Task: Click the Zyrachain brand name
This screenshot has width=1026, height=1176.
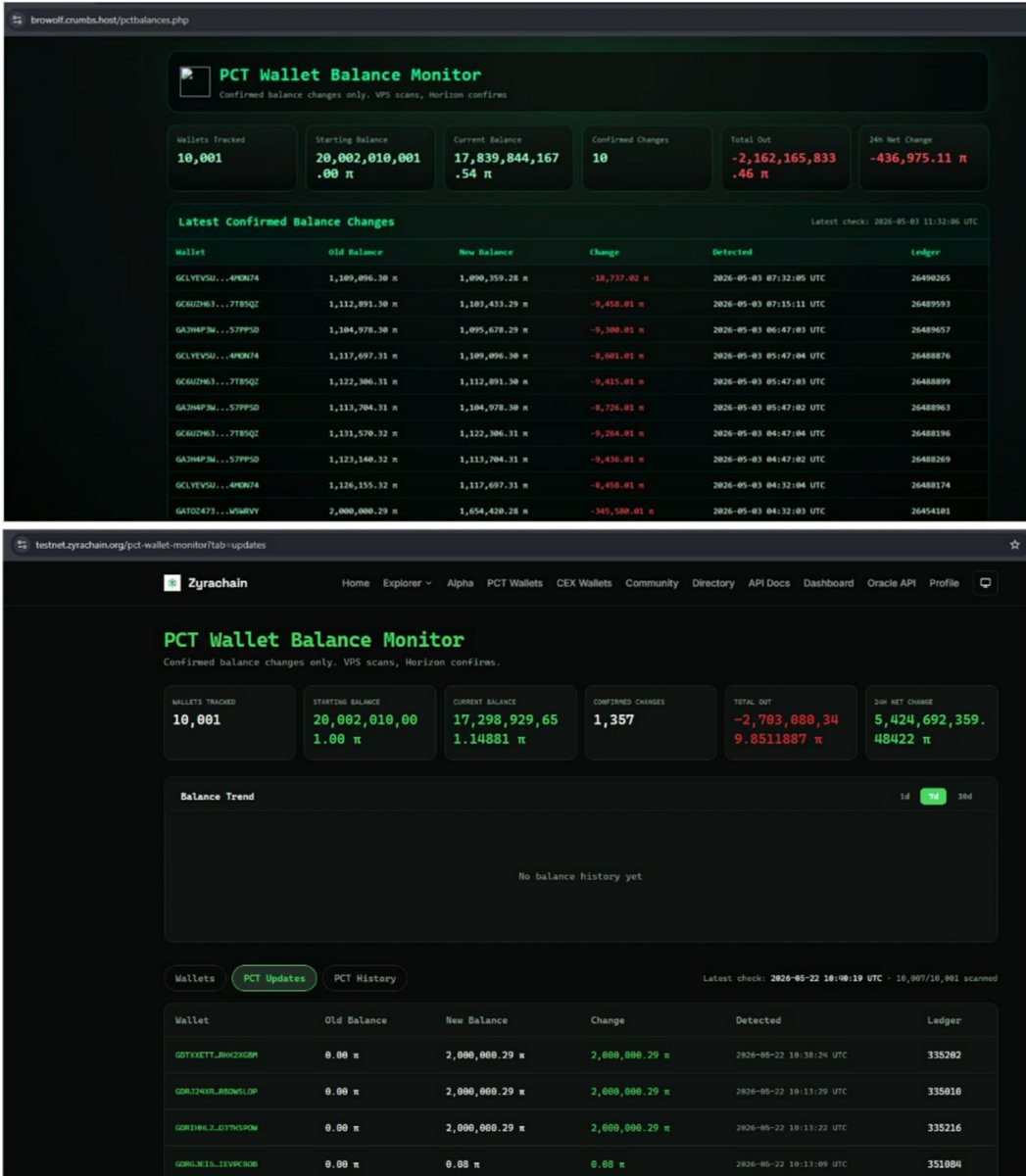Action: 218,583
